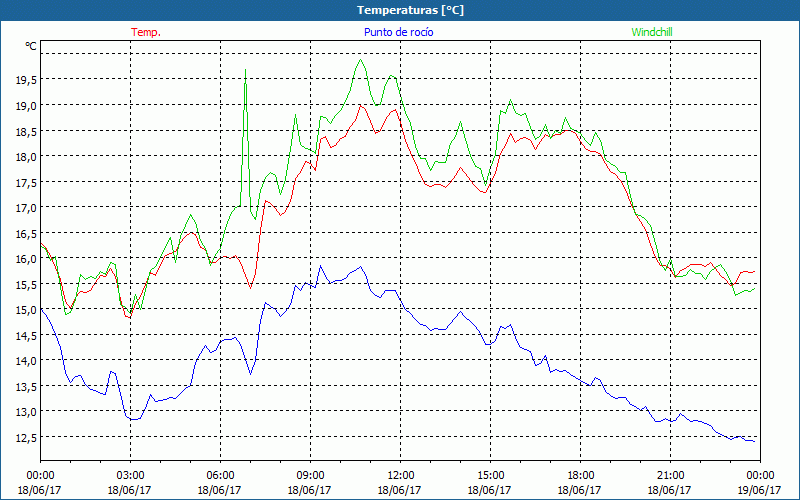Viewport: 800px width, 500px height.
Task: Select the 15:00 time axis marker
Action: (x=490, y=475)
